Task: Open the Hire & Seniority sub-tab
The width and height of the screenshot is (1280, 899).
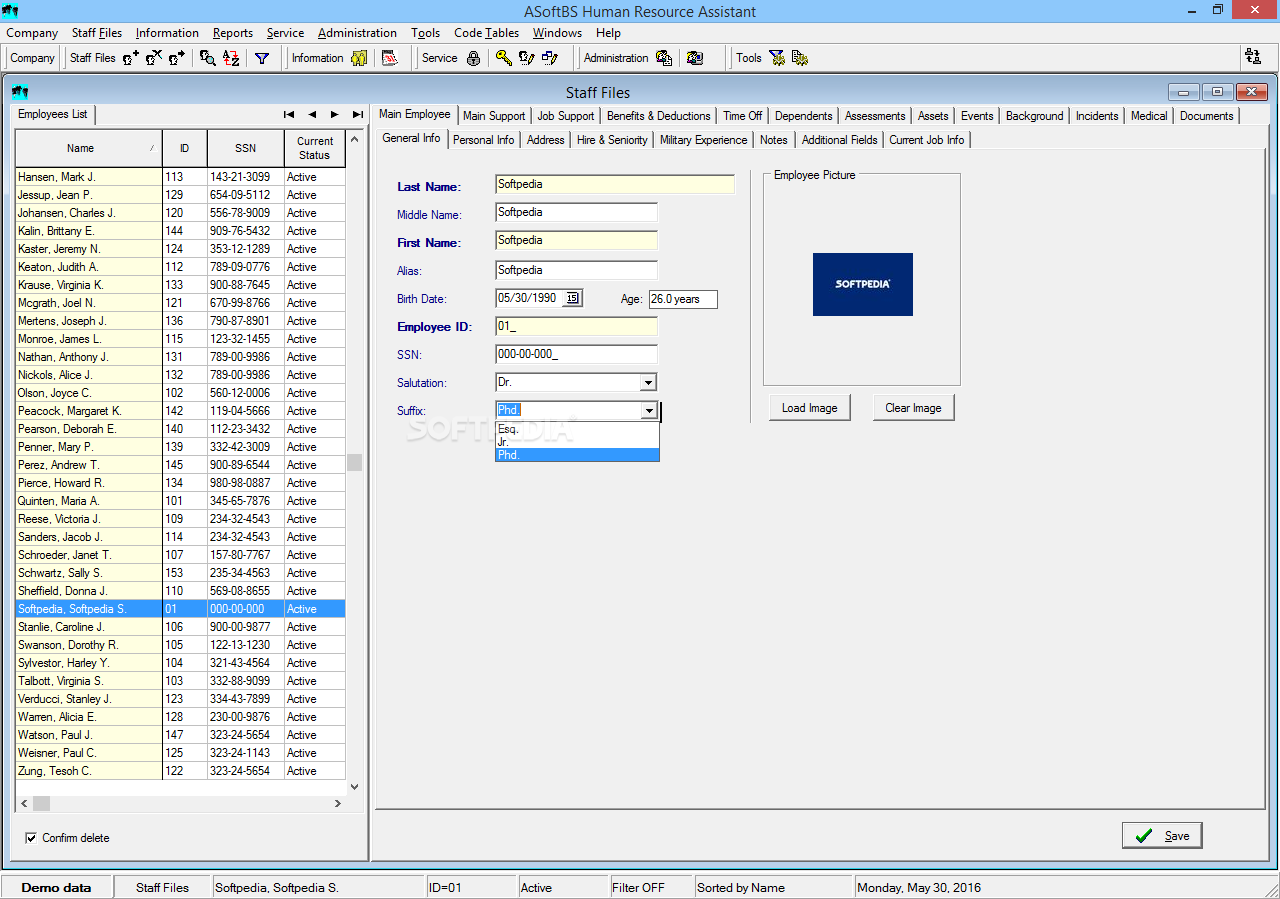Action: pyautogui.click(x=612, y=140)
